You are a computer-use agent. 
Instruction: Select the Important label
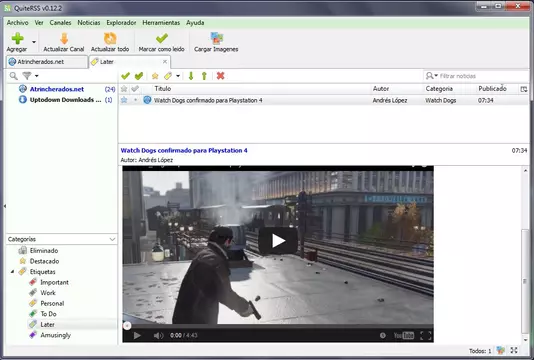54,282
